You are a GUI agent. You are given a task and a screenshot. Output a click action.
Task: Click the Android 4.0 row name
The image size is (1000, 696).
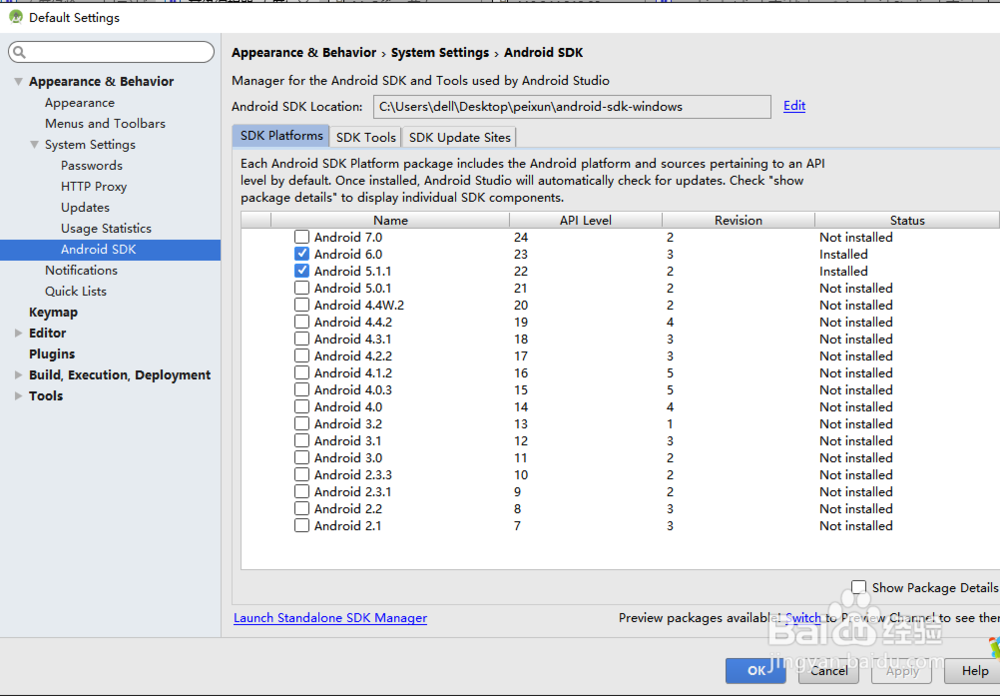tap(348, 407)
